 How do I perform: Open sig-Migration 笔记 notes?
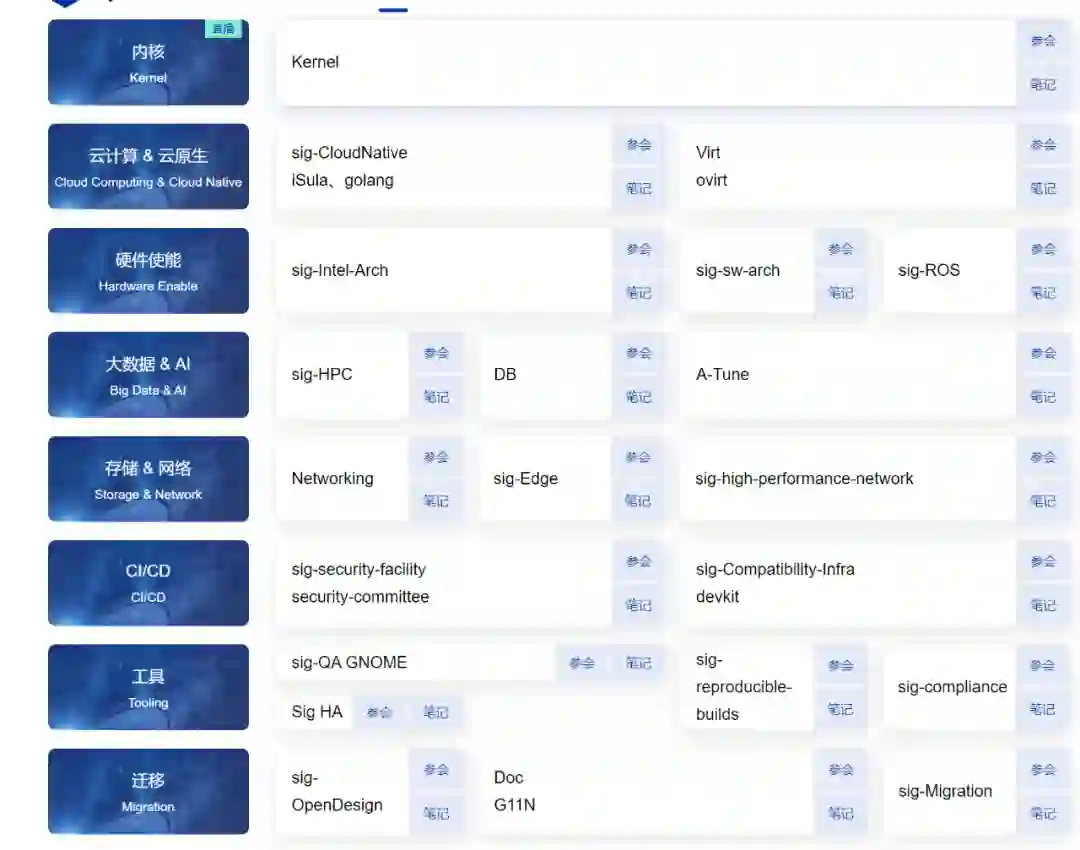click(x=1043, y=813)
